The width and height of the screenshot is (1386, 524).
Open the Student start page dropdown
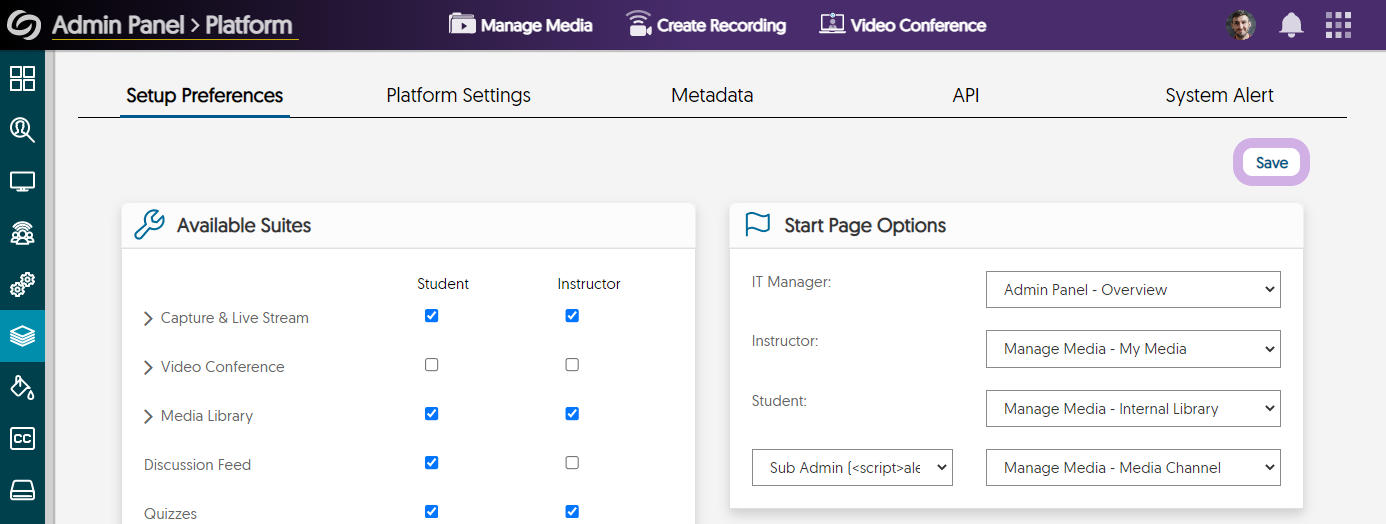click(1133, 408)
